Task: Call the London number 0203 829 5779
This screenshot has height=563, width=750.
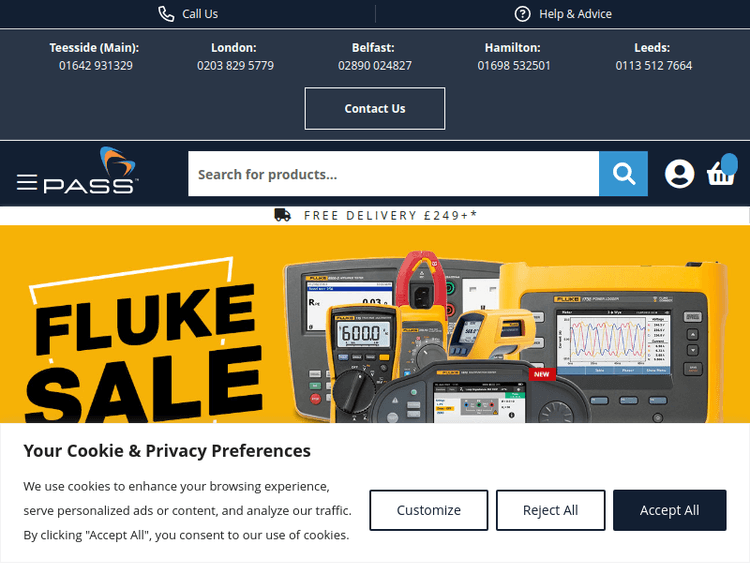Action: (235, 66)
